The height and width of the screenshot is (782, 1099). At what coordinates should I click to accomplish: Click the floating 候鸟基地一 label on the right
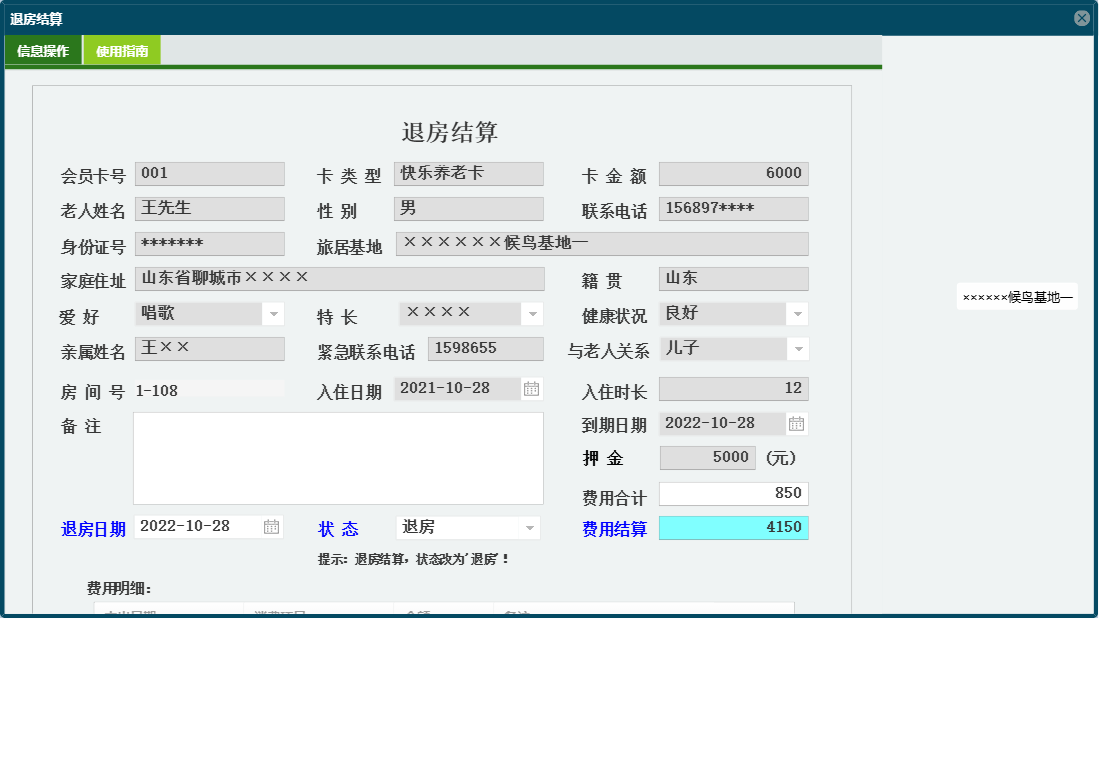[1017, 298]
